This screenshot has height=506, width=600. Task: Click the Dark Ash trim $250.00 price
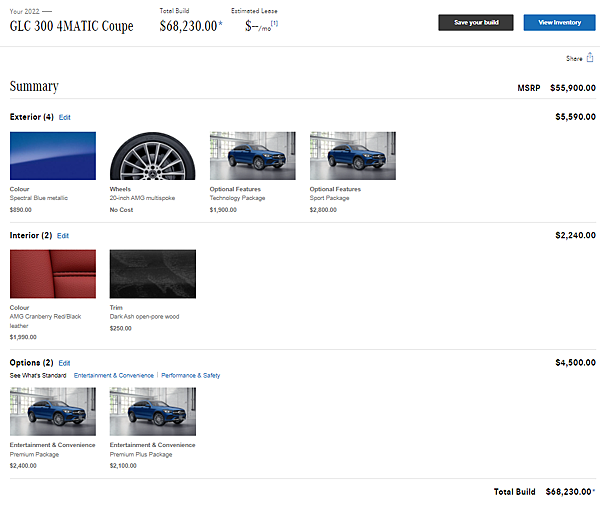pyautogui.click(x=121, y=328)
